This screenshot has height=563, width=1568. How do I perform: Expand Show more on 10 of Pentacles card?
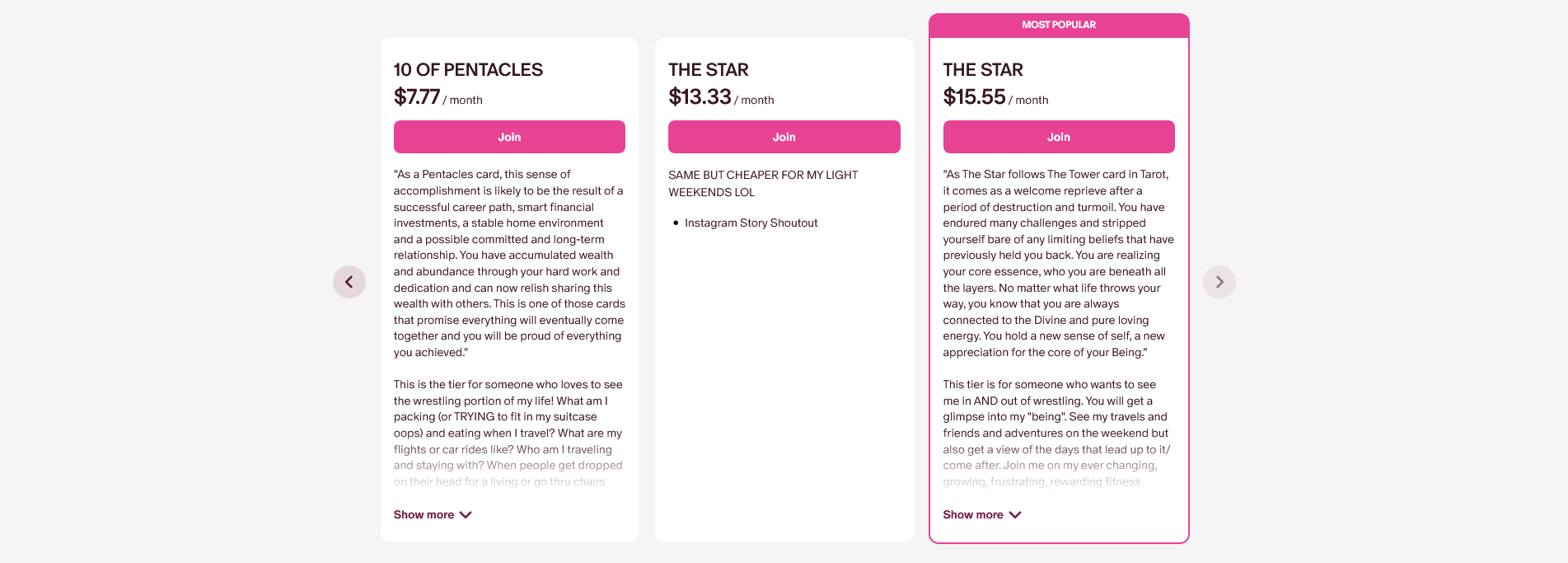click(x=432, y=514)
